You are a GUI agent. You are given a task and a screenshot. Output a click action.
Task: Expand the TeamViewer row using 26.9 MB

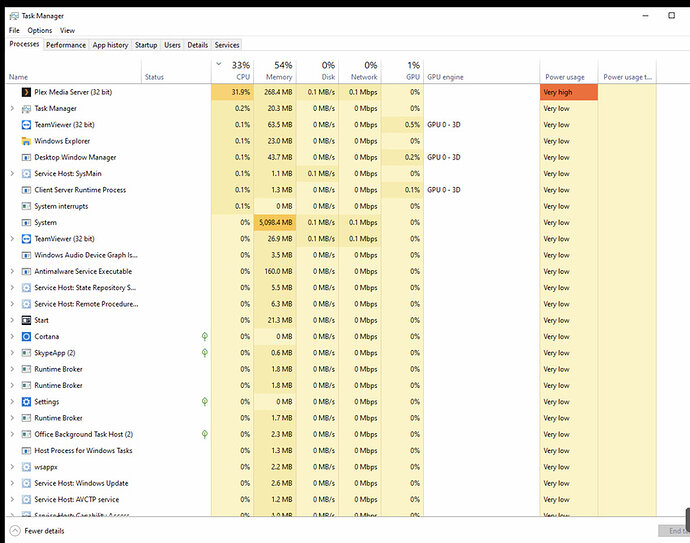pyautogui.click(x=12, y=238)
